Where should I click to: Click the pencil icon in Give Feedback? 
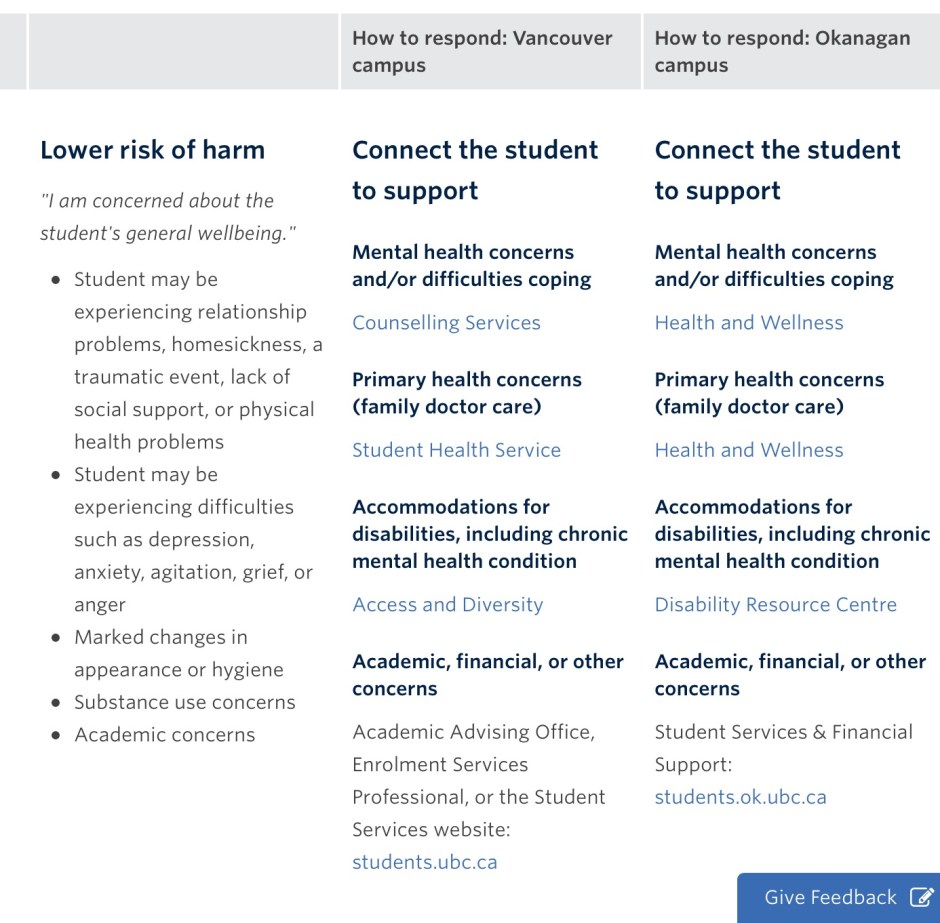(x=921, y=897)
